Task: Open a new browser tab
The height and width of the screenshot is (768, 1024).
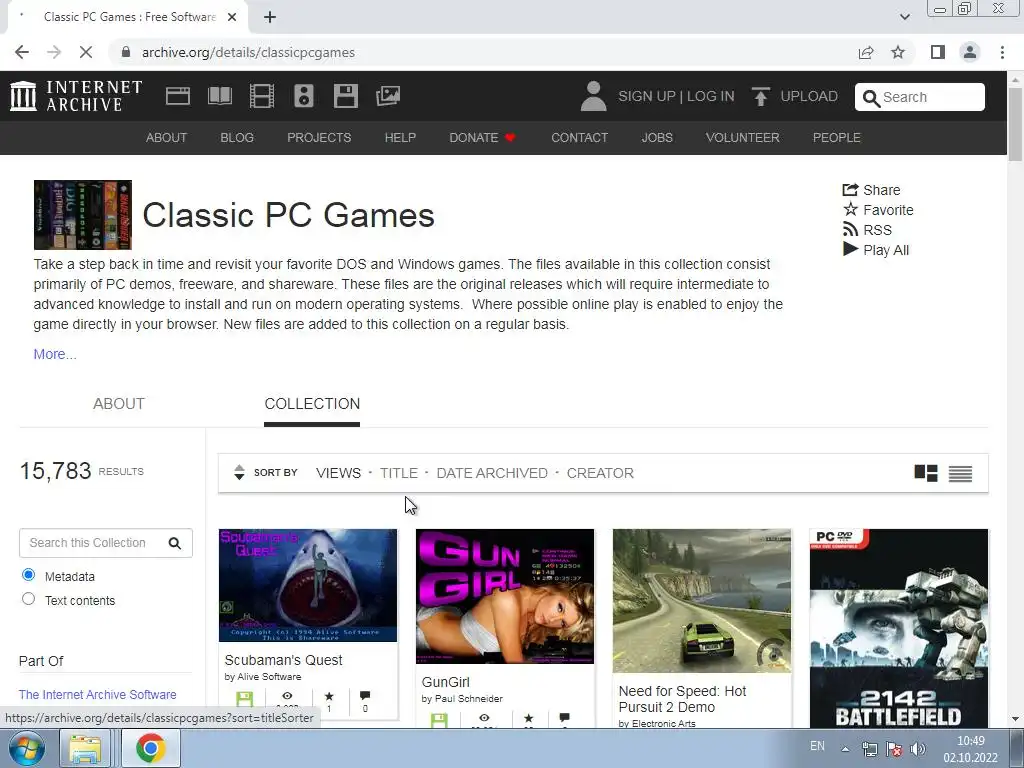Action: coord(270,17)
